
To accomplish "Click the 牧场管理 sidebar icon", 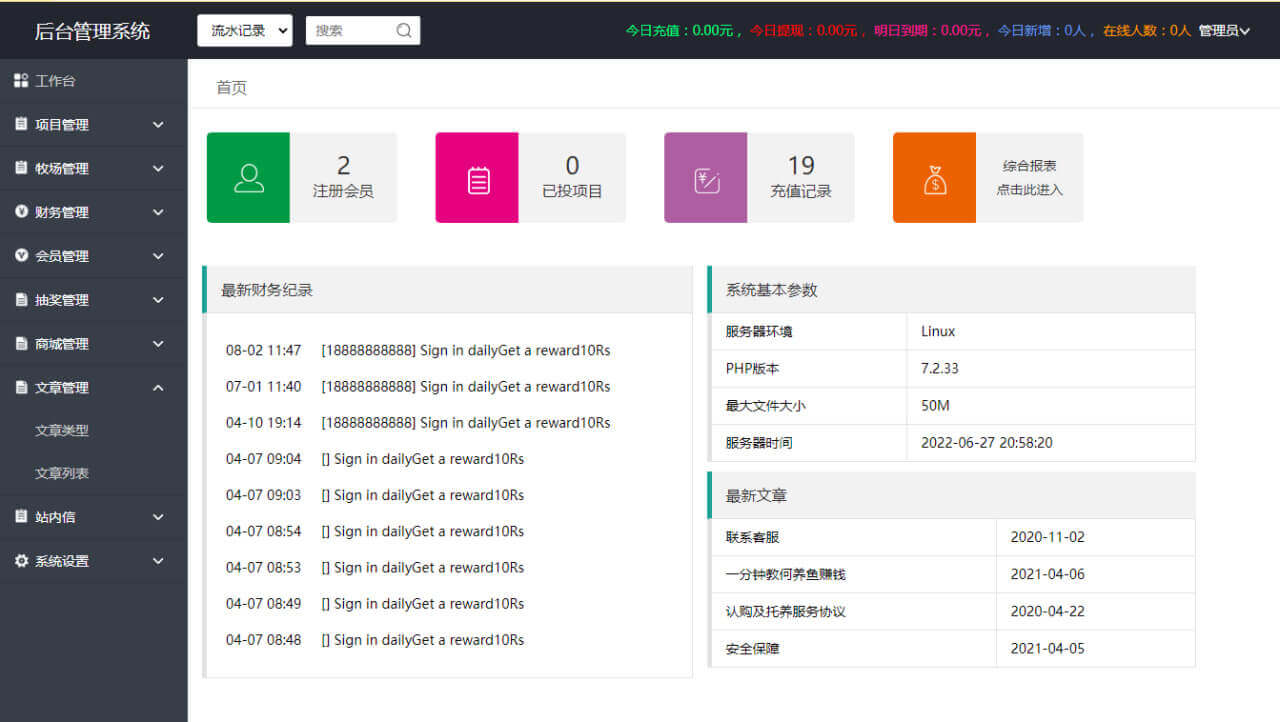I will click(x=17, y=168).
